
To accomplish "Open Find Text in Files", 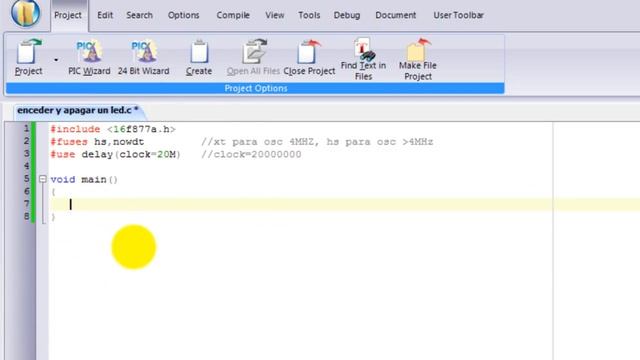I will [x=363, y=59].
